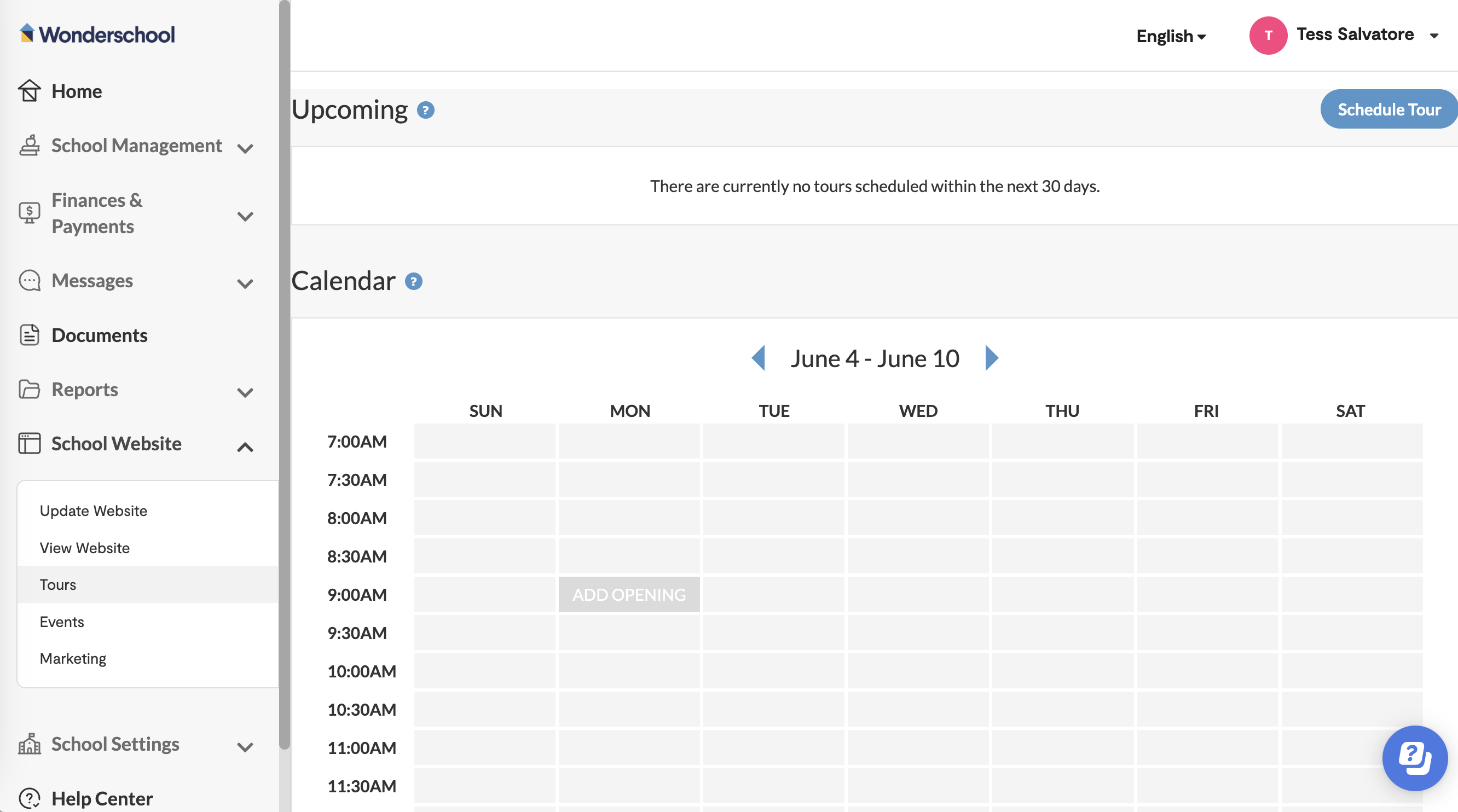The width and height of the screenshot is (1458, 812).
Task: Expand Finances & Payments chevron
Action: click(x=245, y=216)
